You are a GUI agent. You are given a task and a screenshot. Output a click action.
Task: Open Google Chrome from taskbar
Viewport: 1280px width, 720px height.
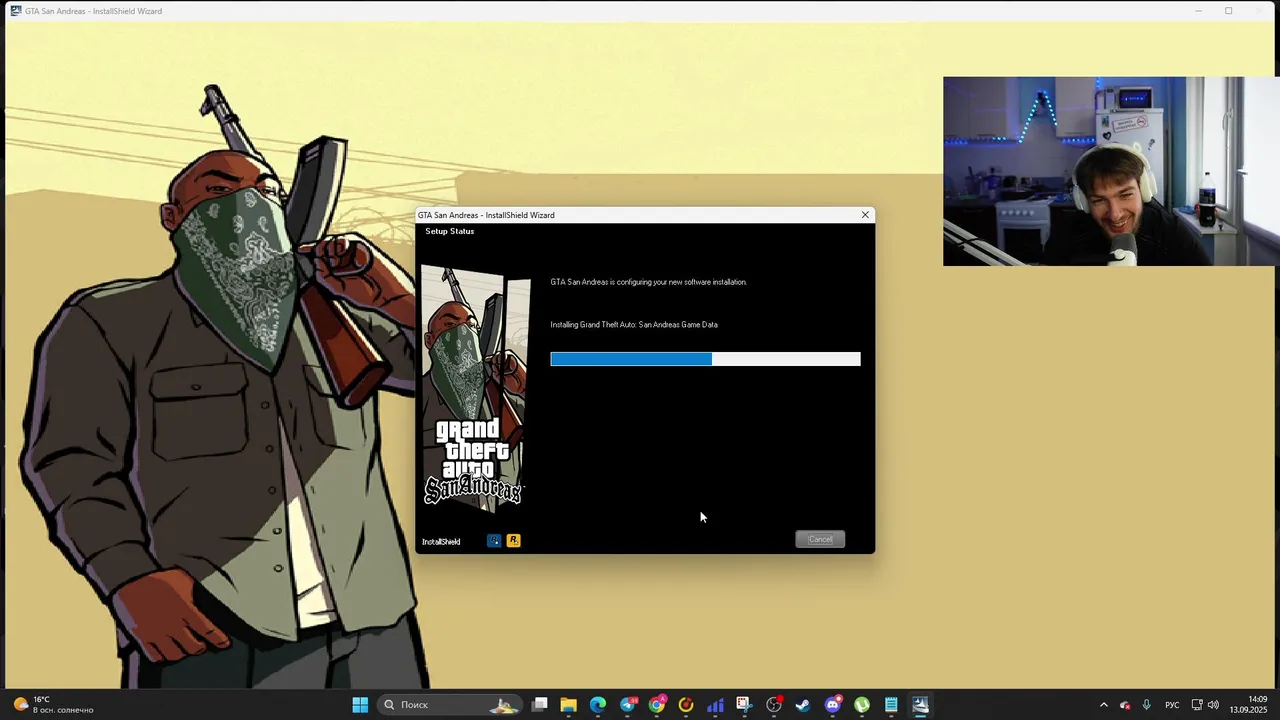(x=657, y=705)
